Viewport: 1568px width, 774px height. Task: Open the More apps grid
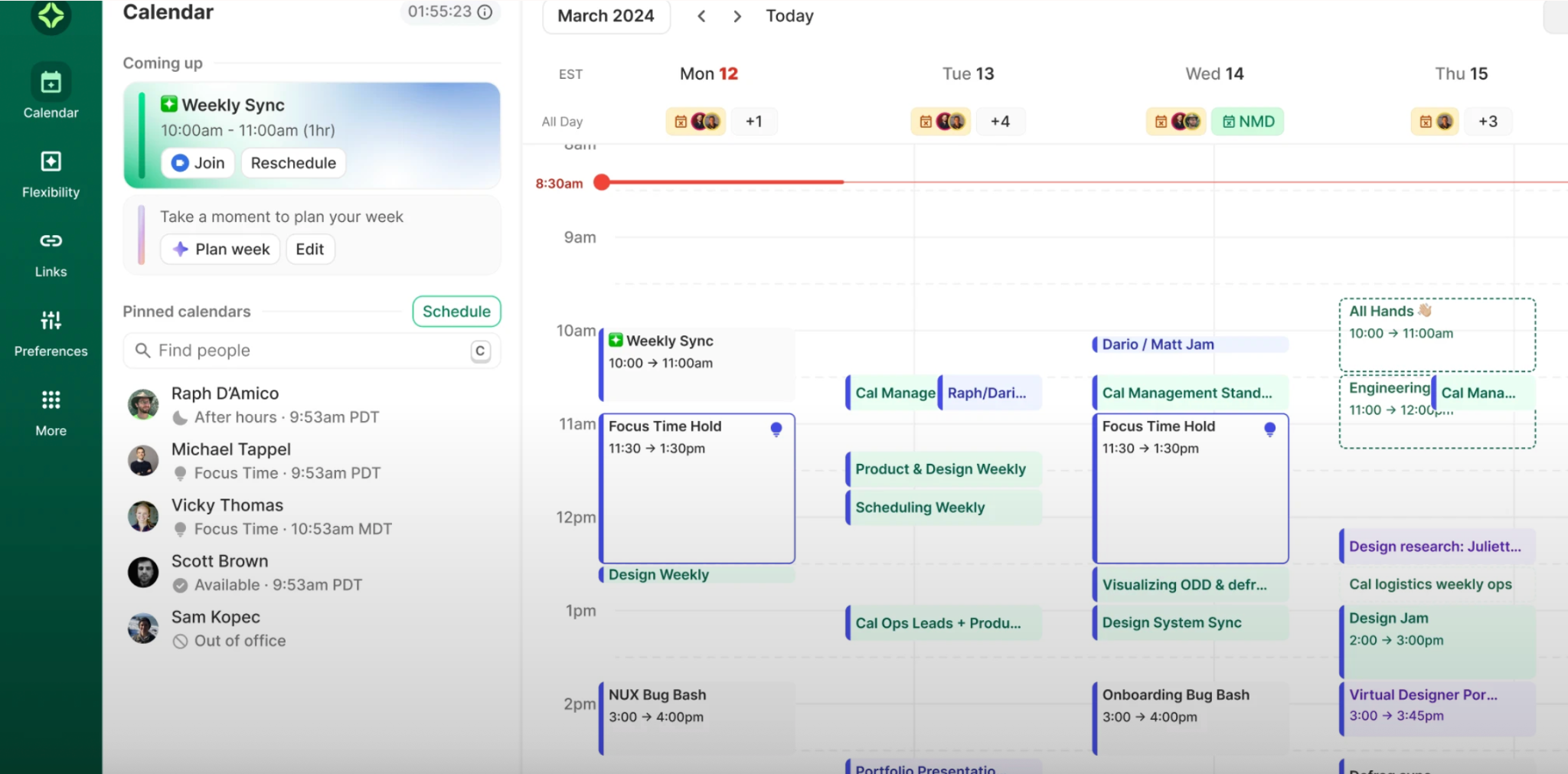pos(51,400)
